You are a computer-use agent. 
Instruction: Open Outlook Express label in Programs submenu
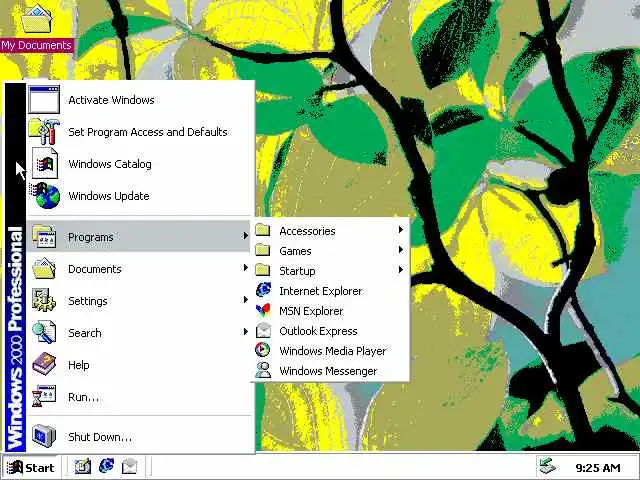coord(318,331)
